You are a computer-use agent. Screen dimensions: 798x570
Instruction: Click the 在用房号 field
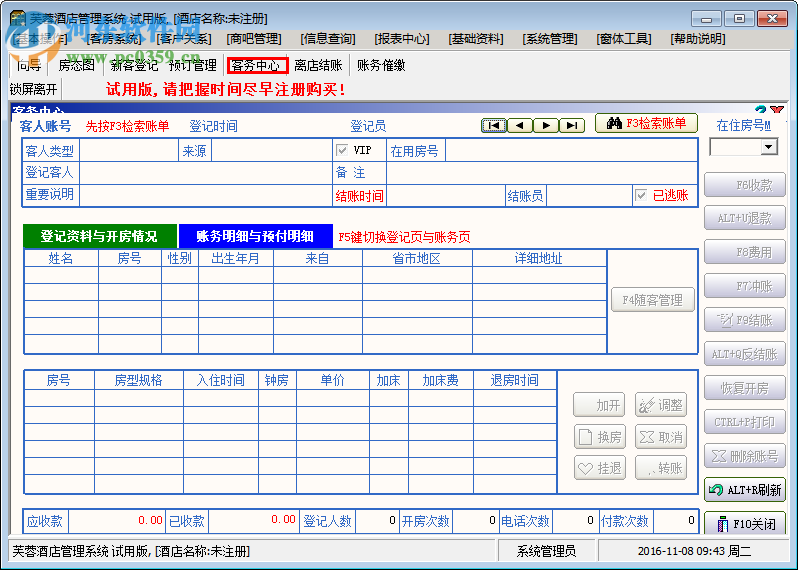[571, 151]
